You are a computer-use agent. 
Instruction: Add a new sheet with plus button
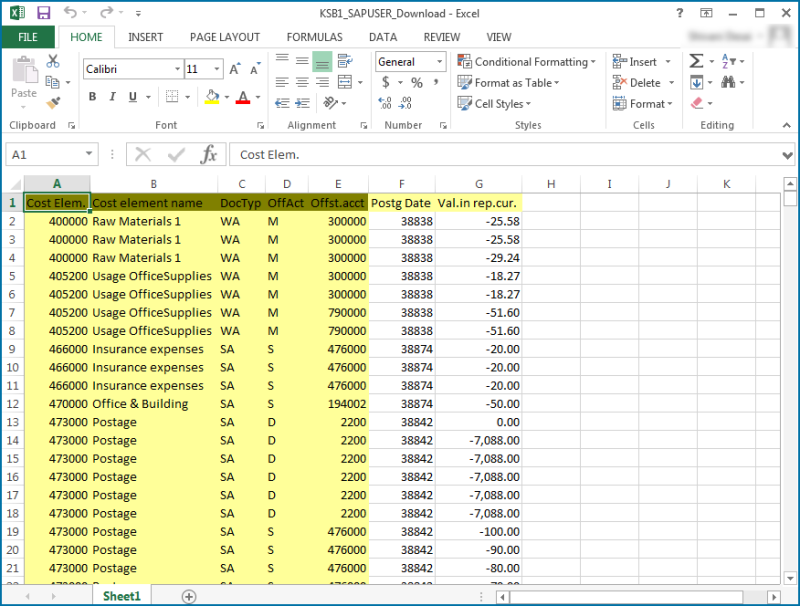point(188,596)
